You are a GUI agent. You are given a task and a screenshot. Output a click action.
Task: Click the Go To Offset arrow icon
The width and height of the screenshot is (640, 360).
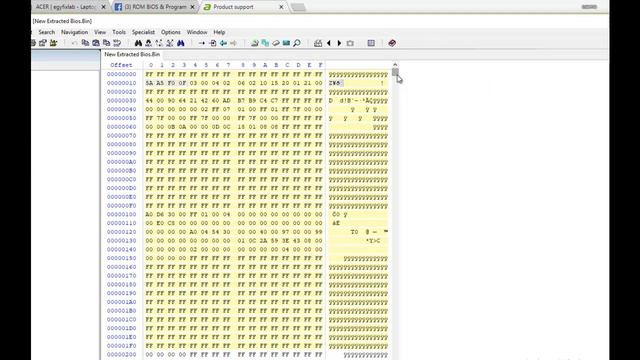[x=202, y=43]
